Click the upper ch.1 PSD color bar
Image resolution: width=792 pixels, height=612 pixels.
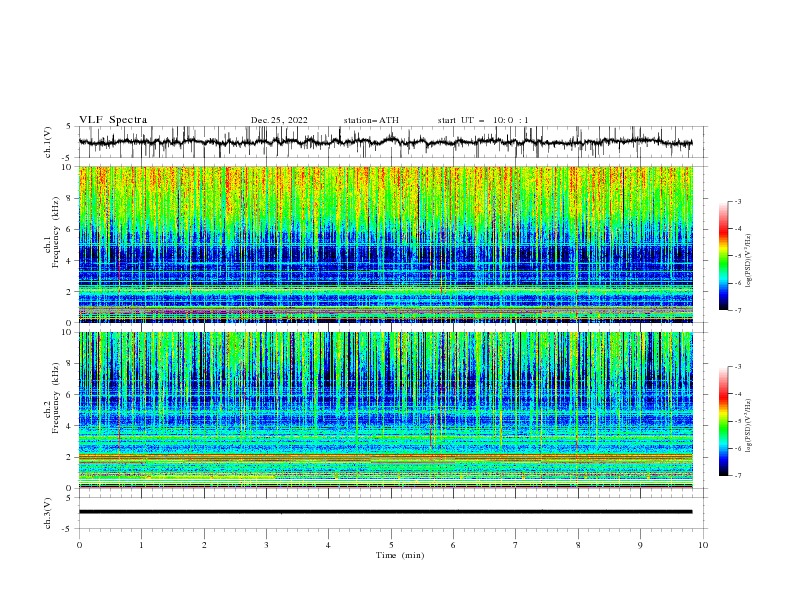click(x=723, y=256)
